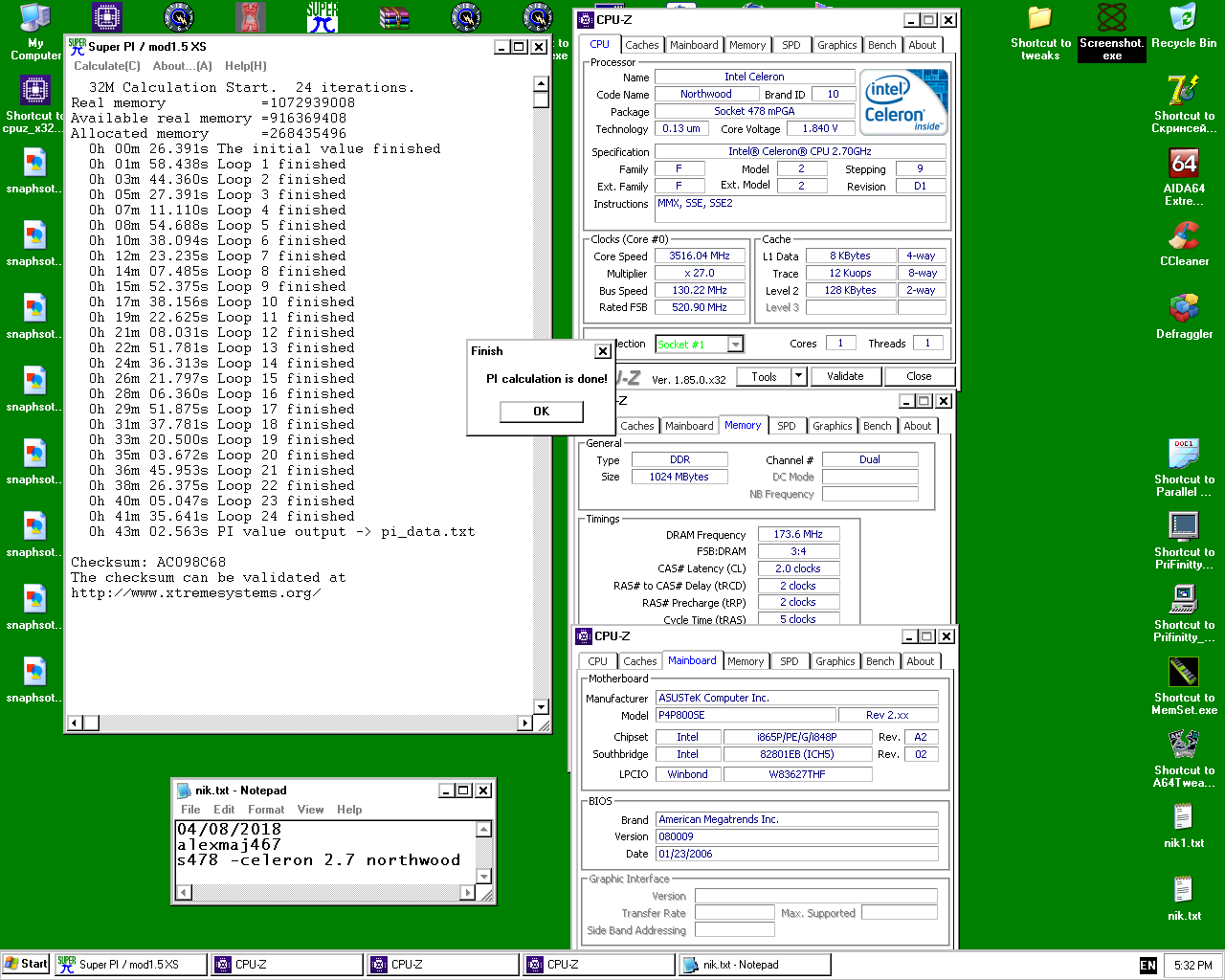Select Super PI / mod1.5 XS taskbar button
Screen dimensions: 1225x980
[130, 965]
